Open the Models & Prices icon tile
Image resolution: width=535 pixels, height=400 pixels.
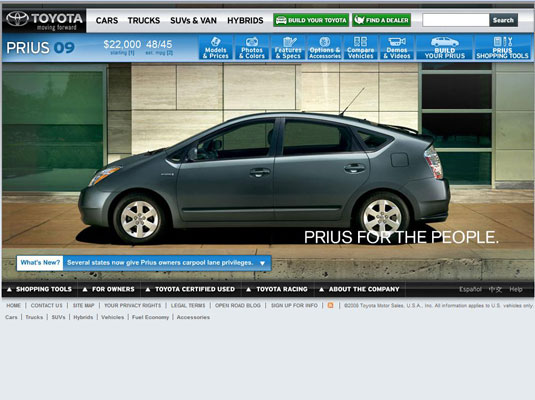point(216,47)
